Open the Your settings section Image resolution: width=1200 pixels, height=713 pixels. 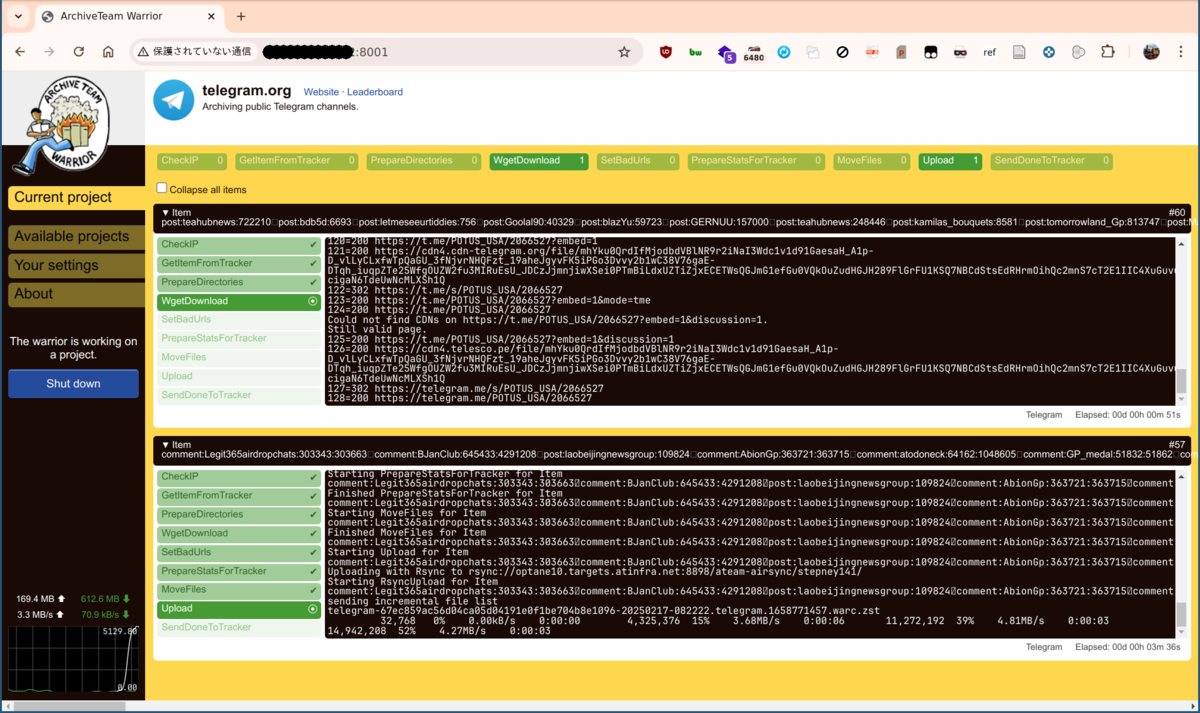[73, 265]
